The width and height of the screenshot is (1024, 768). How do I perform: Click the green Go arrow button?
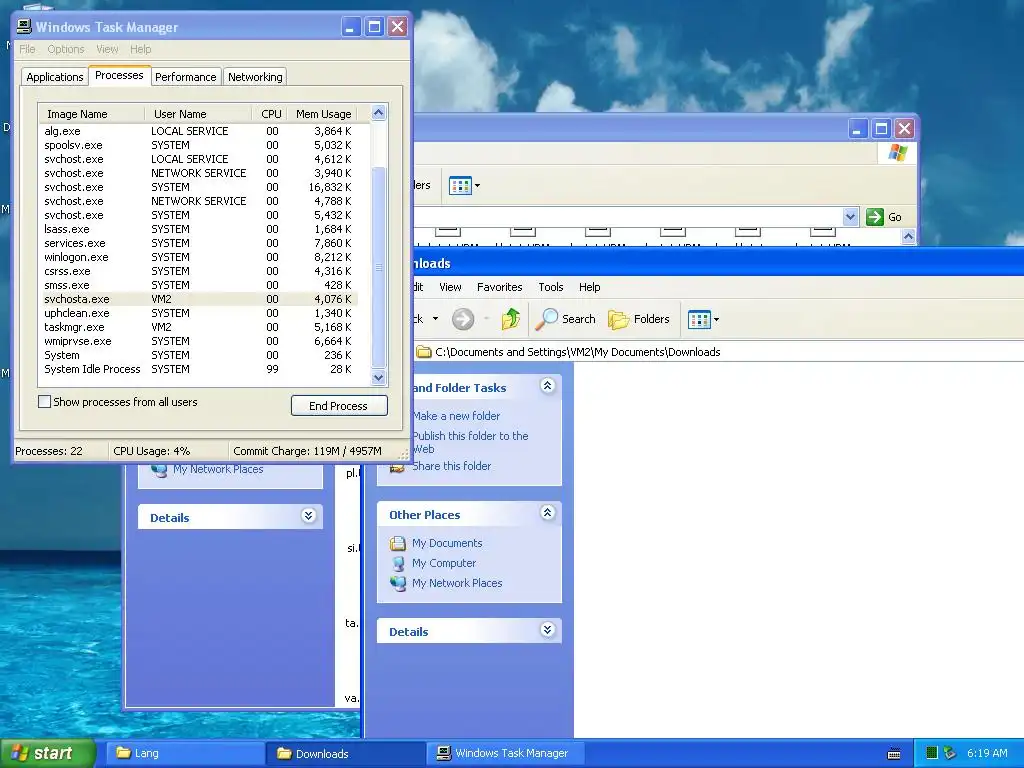(x=874, y=217)
